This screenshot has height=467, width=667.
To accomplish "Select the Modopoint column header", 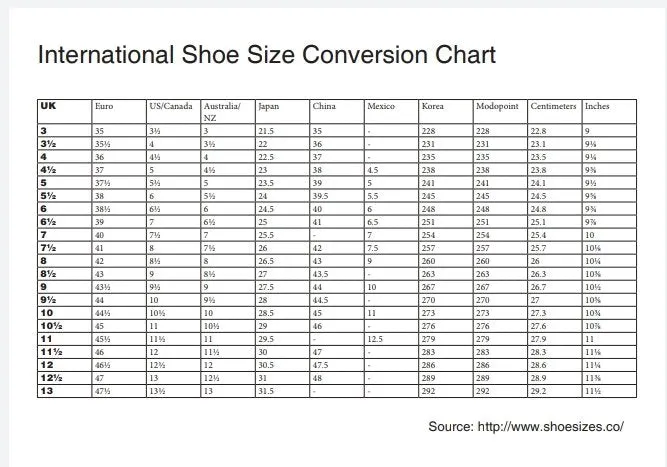I will click(497, 106).
